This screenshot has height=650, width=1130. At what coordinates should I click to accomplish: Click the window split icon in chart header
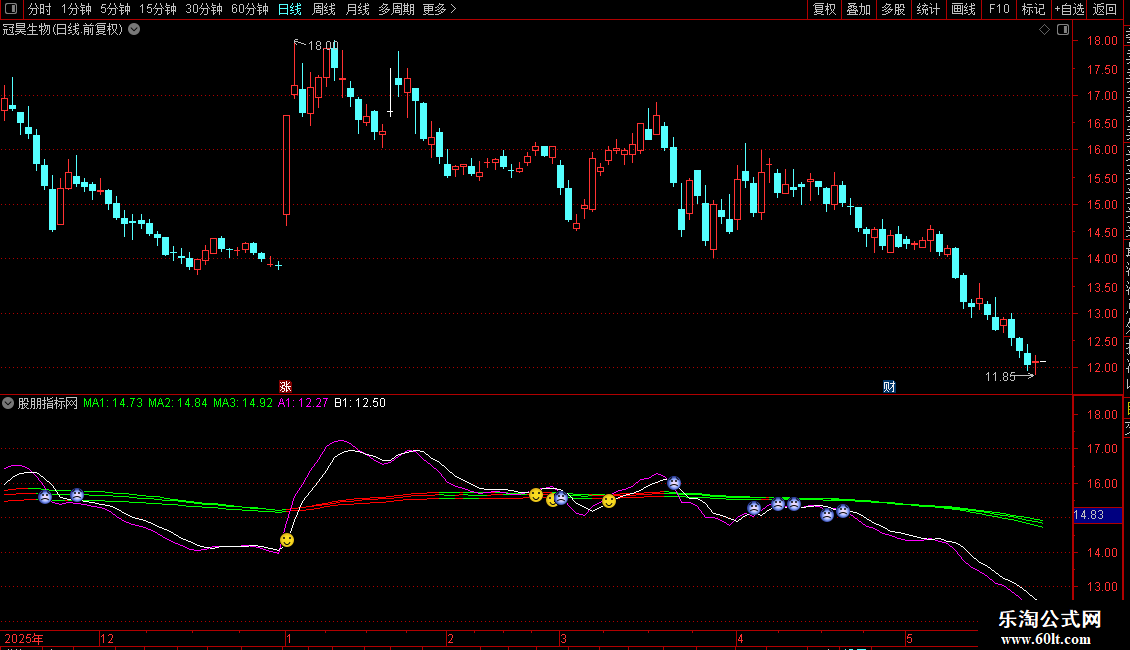point(1063,30)
